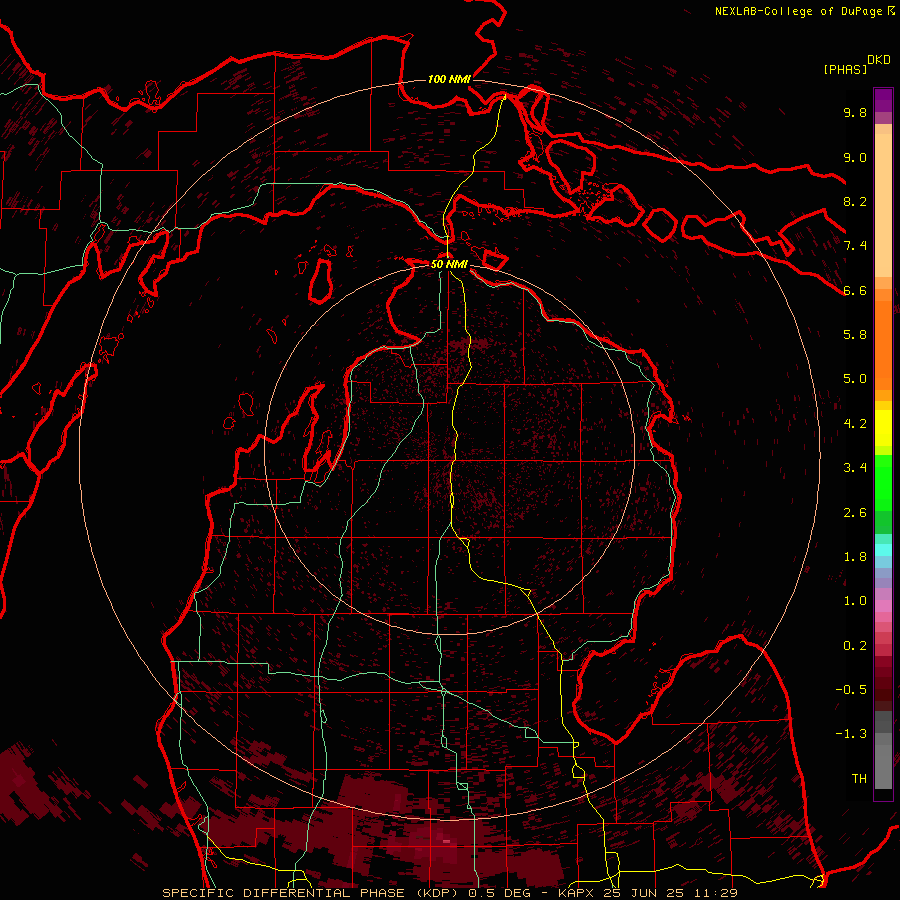This screenshot has width=900, height=900.
Task: Click the [PHAS] legend heading
Action: (x=845, y=70)
